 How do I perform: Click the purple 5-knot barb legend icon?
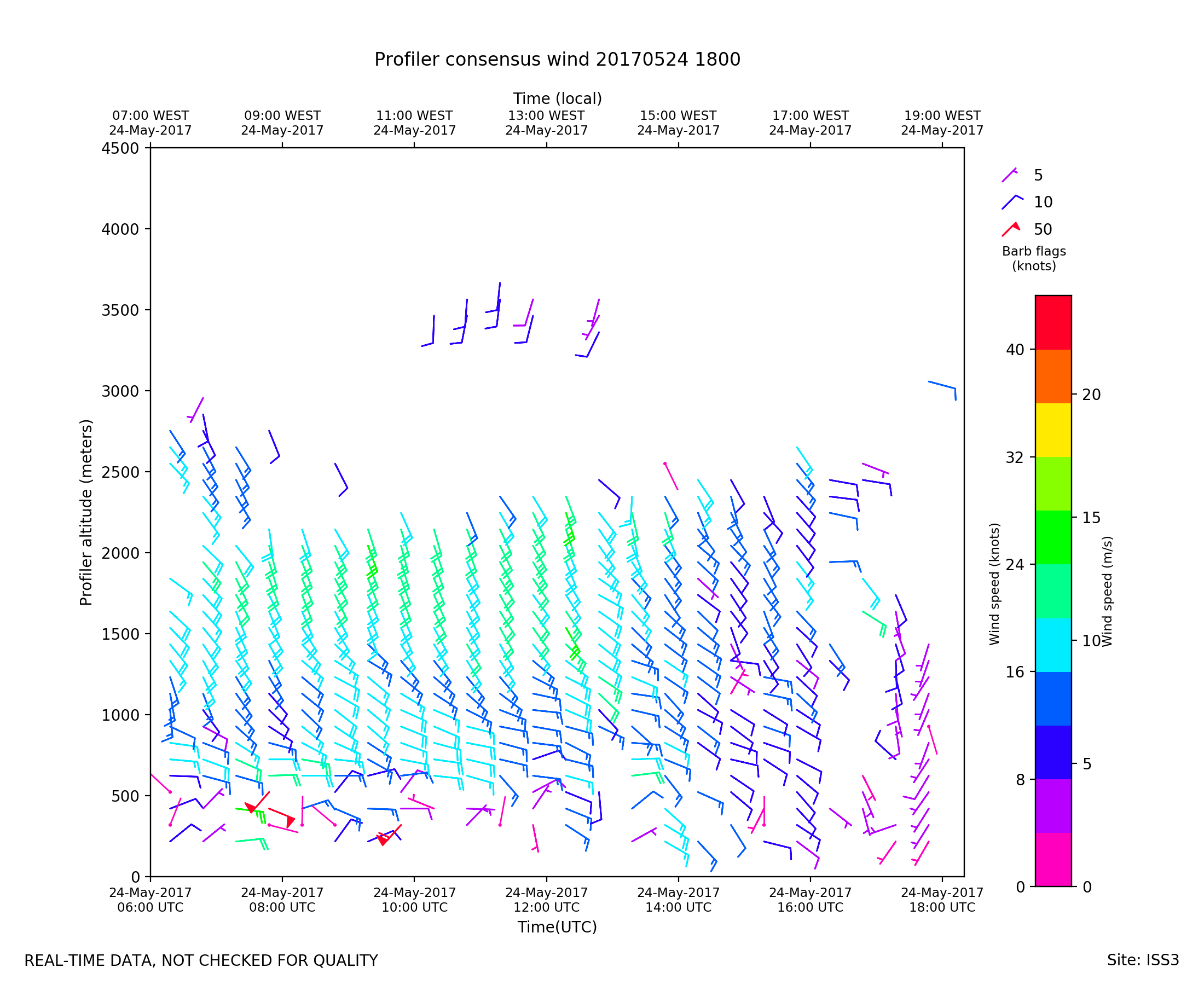point(1009,175)
